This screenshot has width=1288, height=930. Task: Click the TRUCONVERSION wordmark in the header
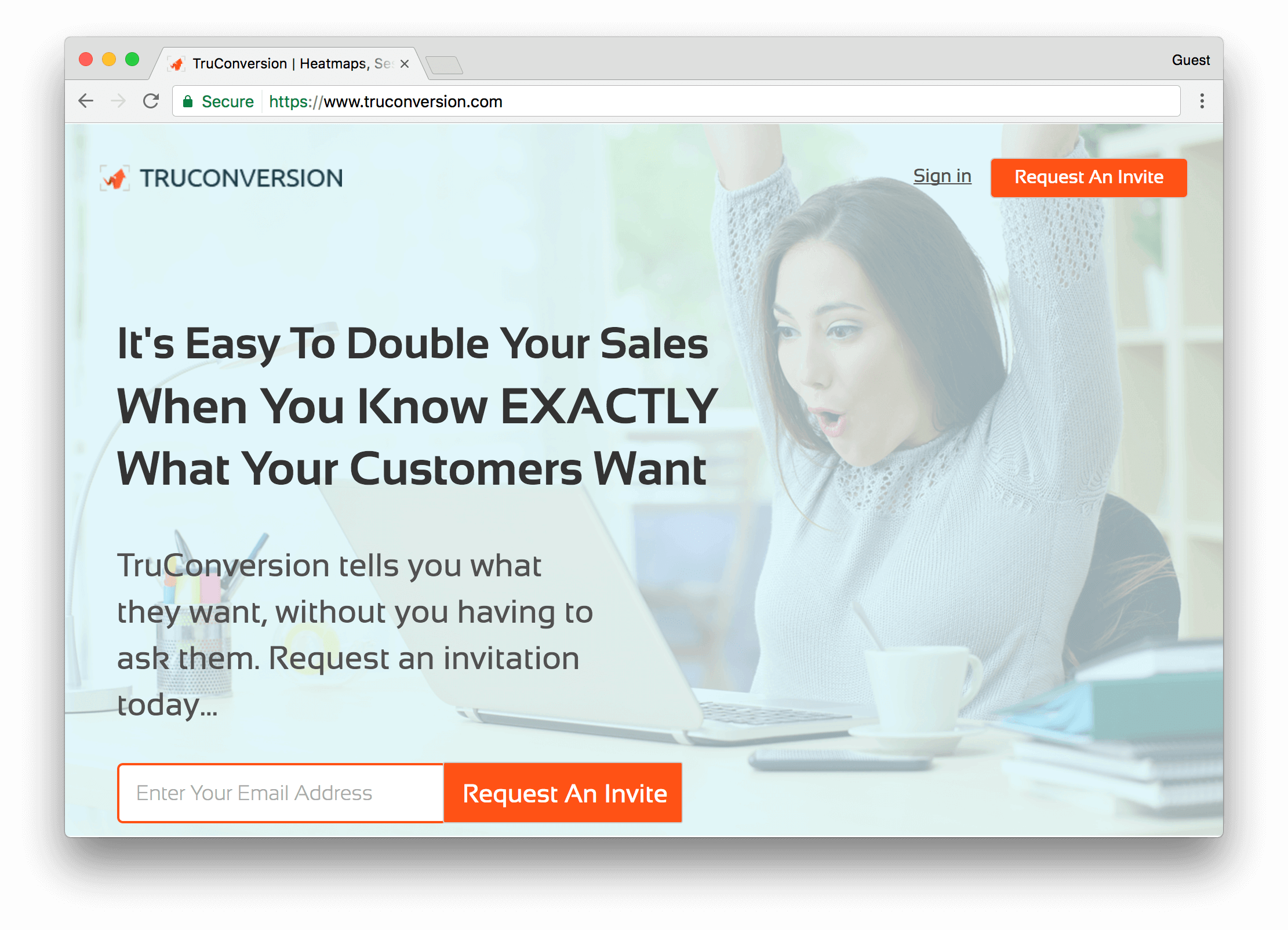(241, 178)
